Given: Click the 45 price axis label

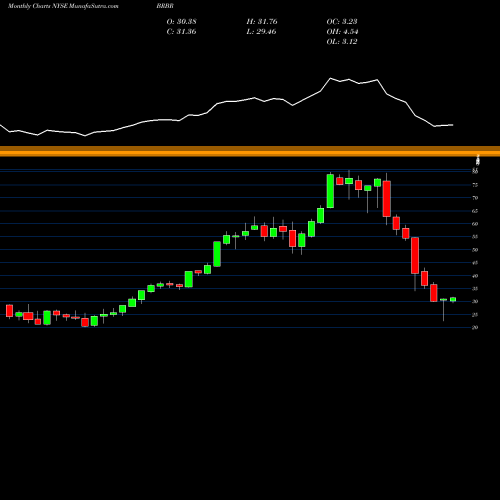Looking at the screenshot, I should [x=475, y=263].
